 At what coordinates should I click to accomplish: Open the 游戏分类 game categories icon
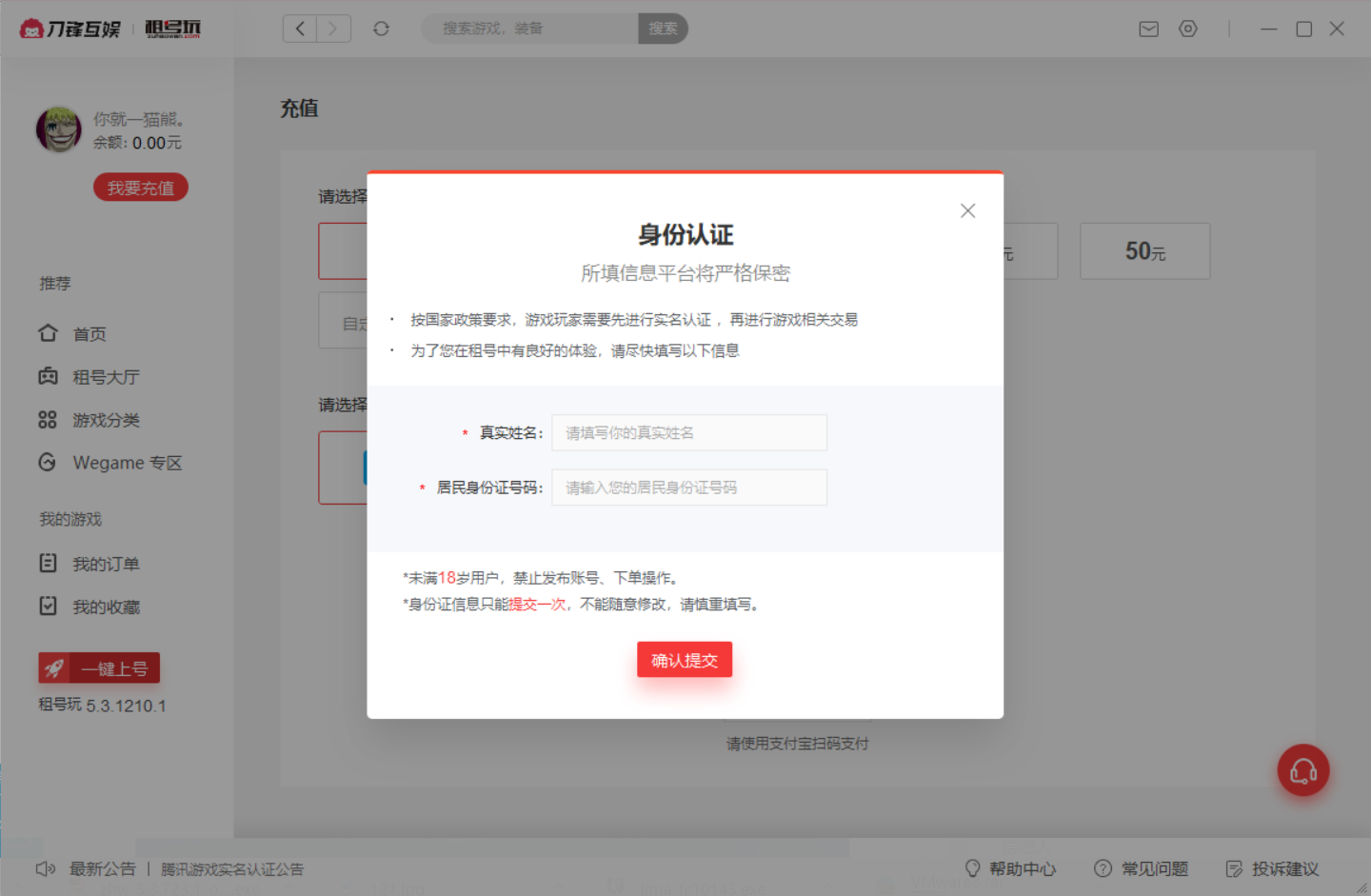coord(49,419)
